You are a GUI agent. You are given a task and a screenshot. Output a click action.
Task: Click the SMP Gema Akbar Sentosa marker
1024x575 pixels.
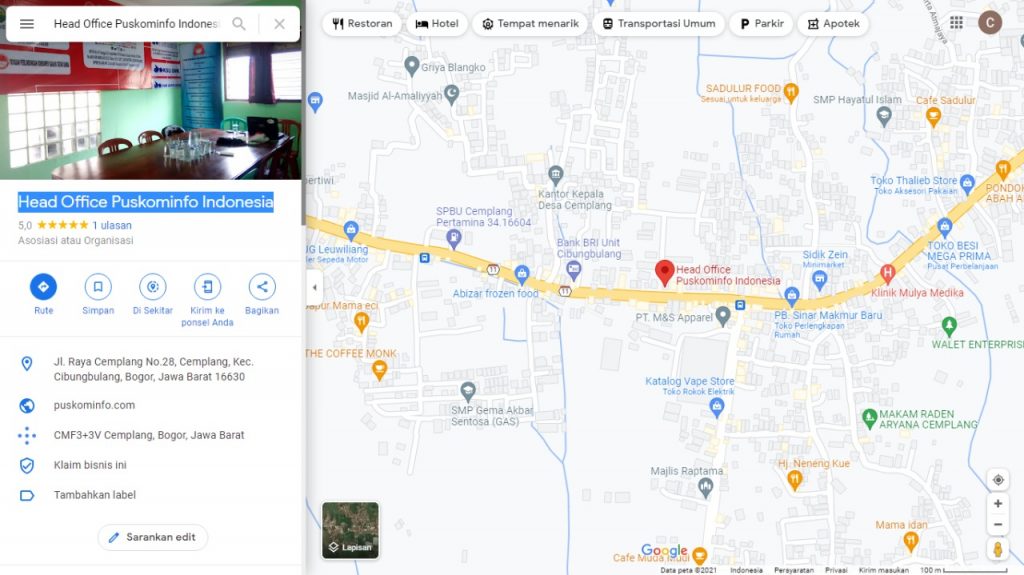tap(468, 391)
